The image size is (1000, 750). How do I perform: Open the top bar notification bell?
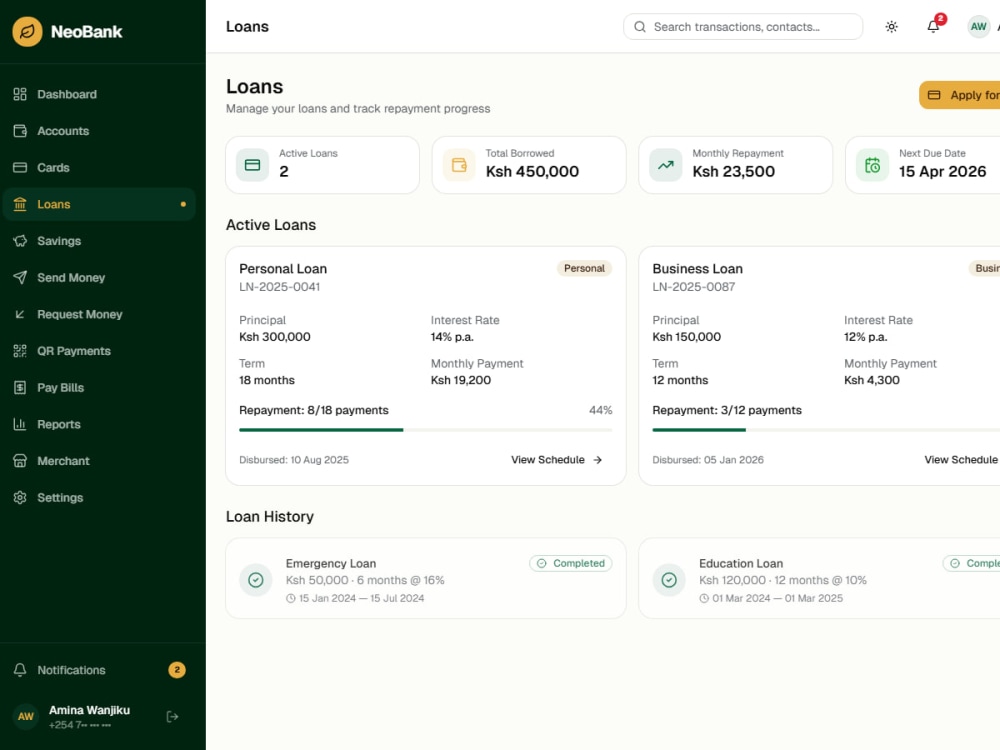click(x=933, y=27)
